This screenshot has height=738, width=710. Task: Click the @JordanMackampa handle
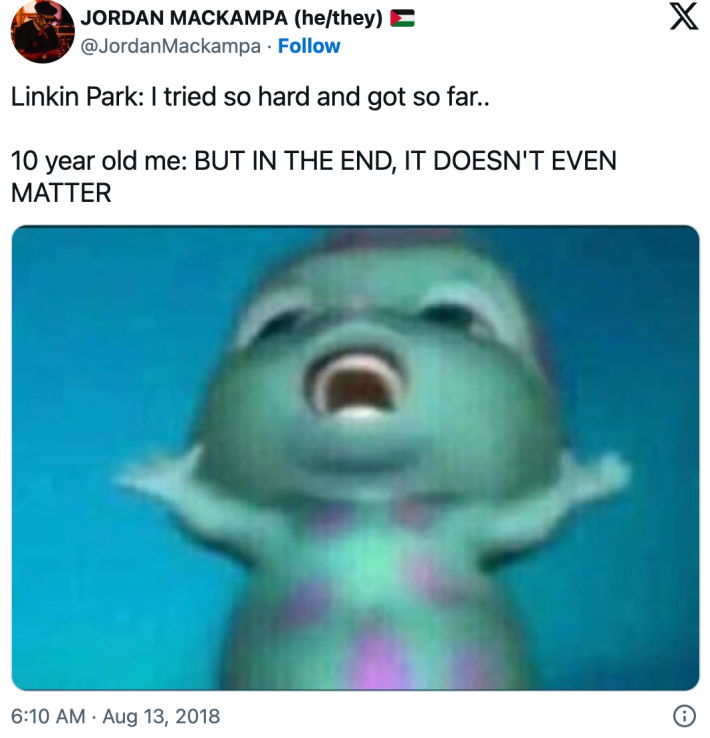coord(171,46)
